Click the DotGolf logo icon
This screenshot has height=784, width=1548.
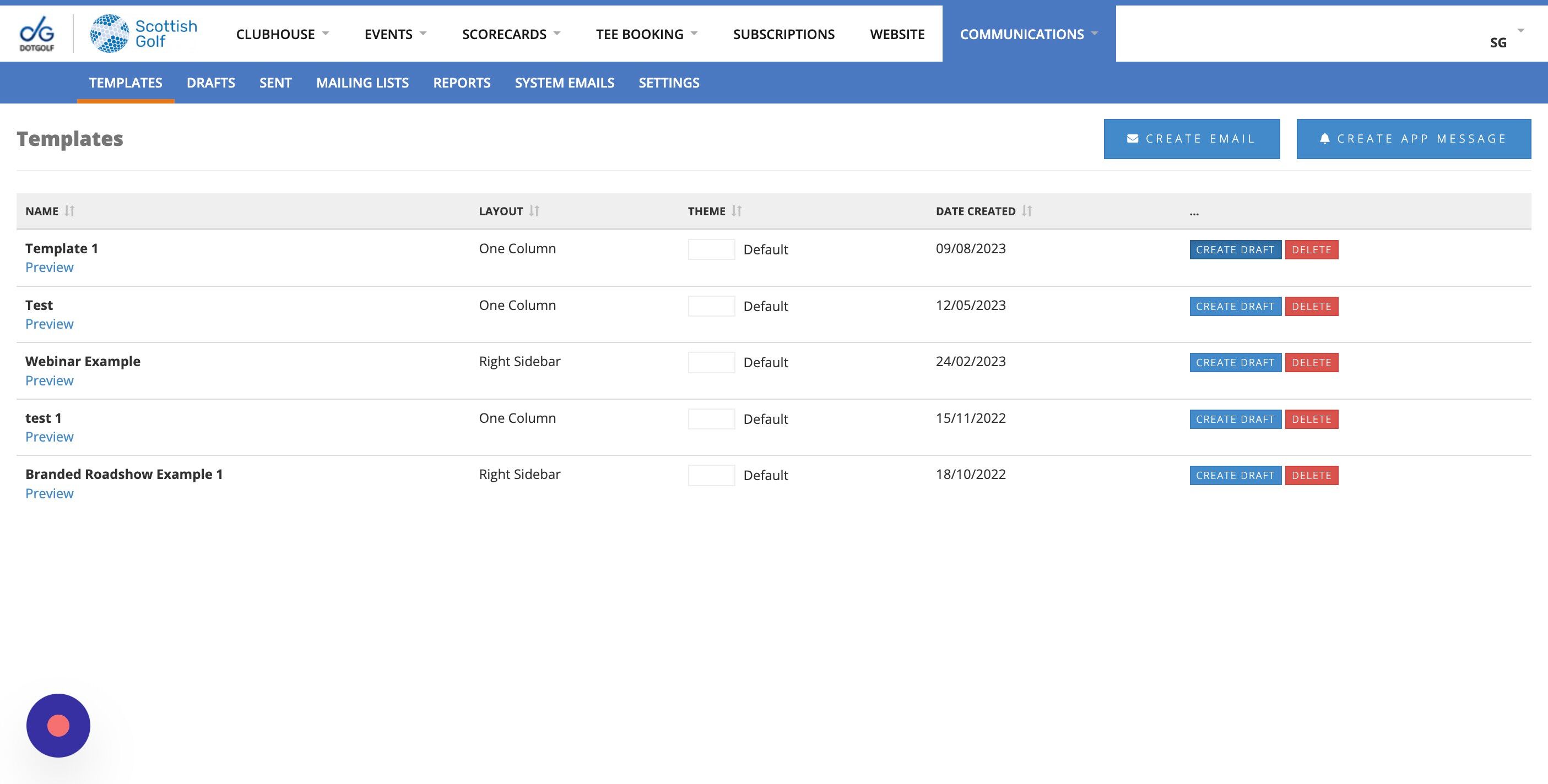pos(37,33)
